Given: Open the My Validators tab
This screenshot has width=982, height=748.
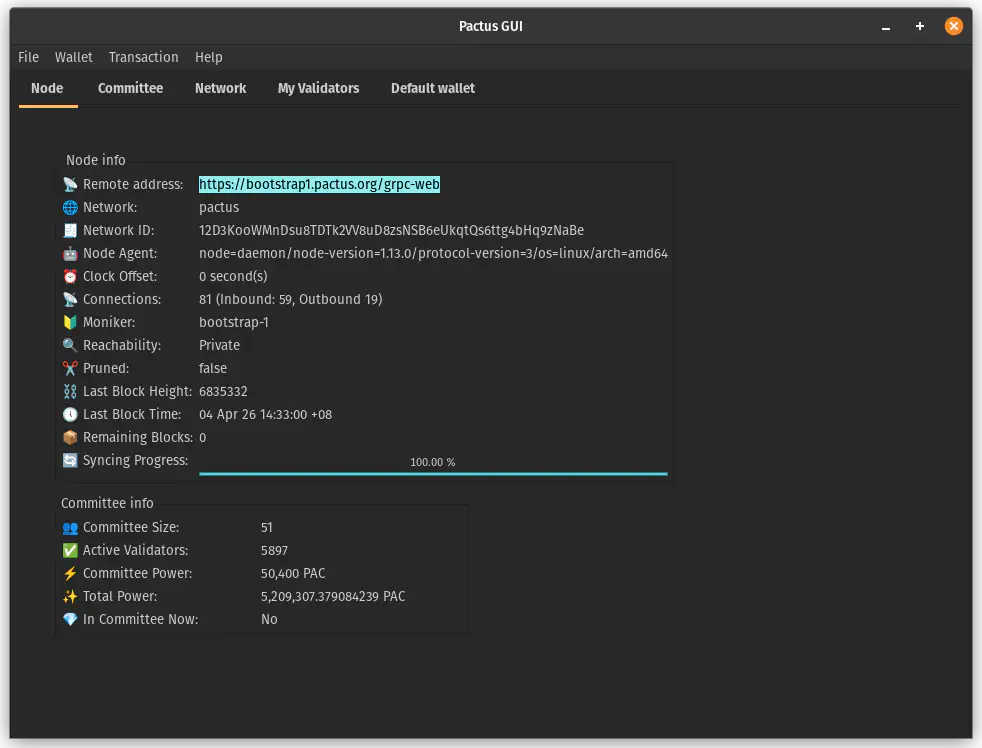Looking at the screenshot, I should [318, 88].
